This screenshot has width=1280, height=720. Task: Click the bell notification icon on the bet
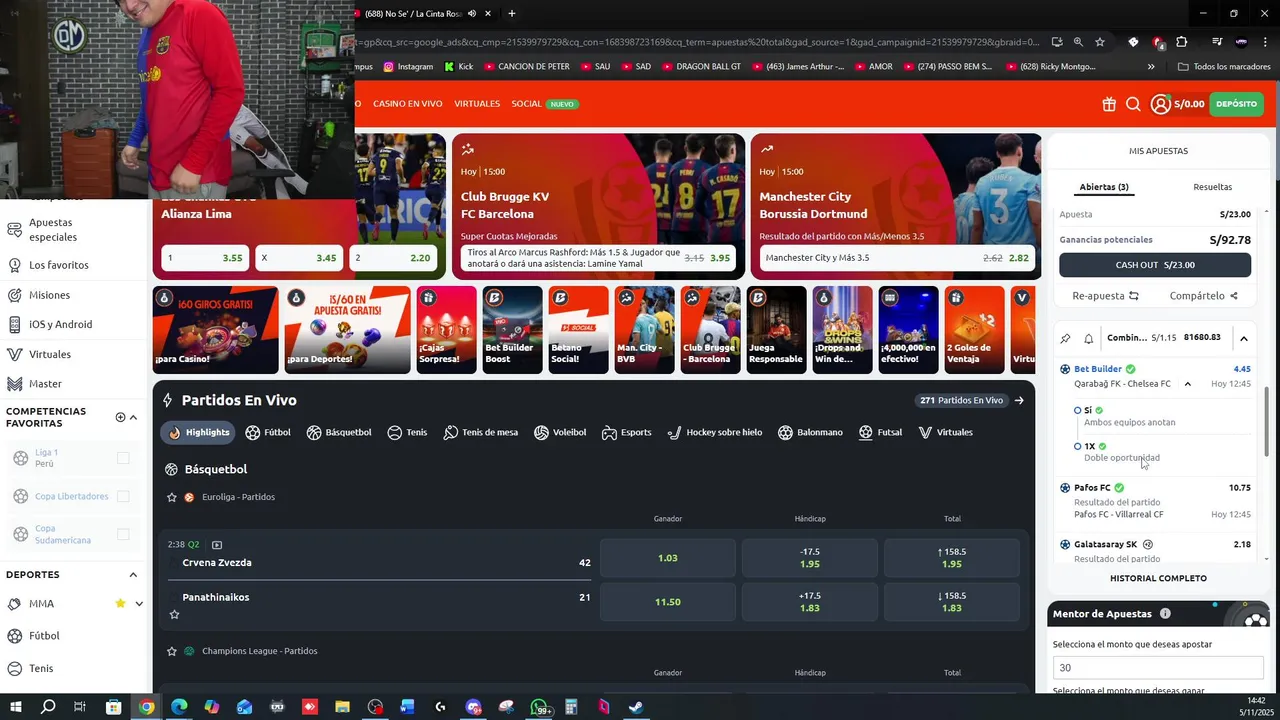click(1088, 339)
